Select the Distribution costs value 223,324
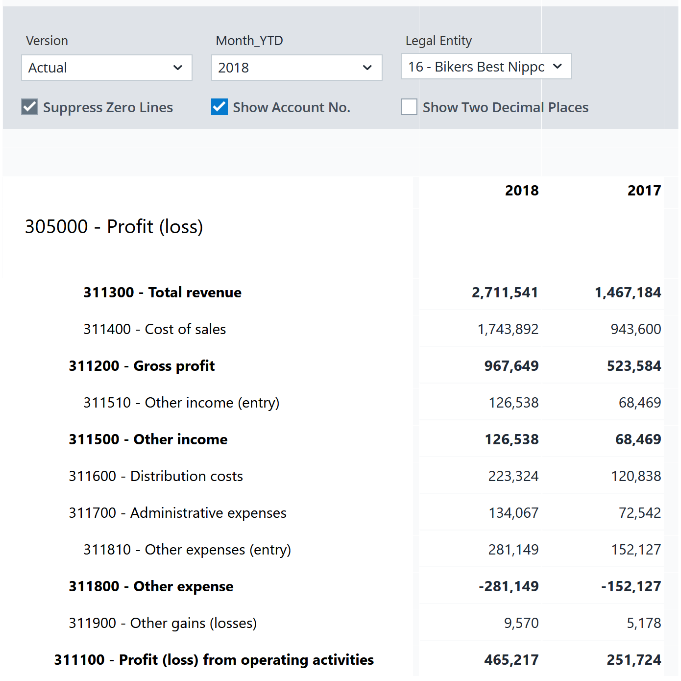681x681 pixels. pyautogui.click(x=513, y=476)
